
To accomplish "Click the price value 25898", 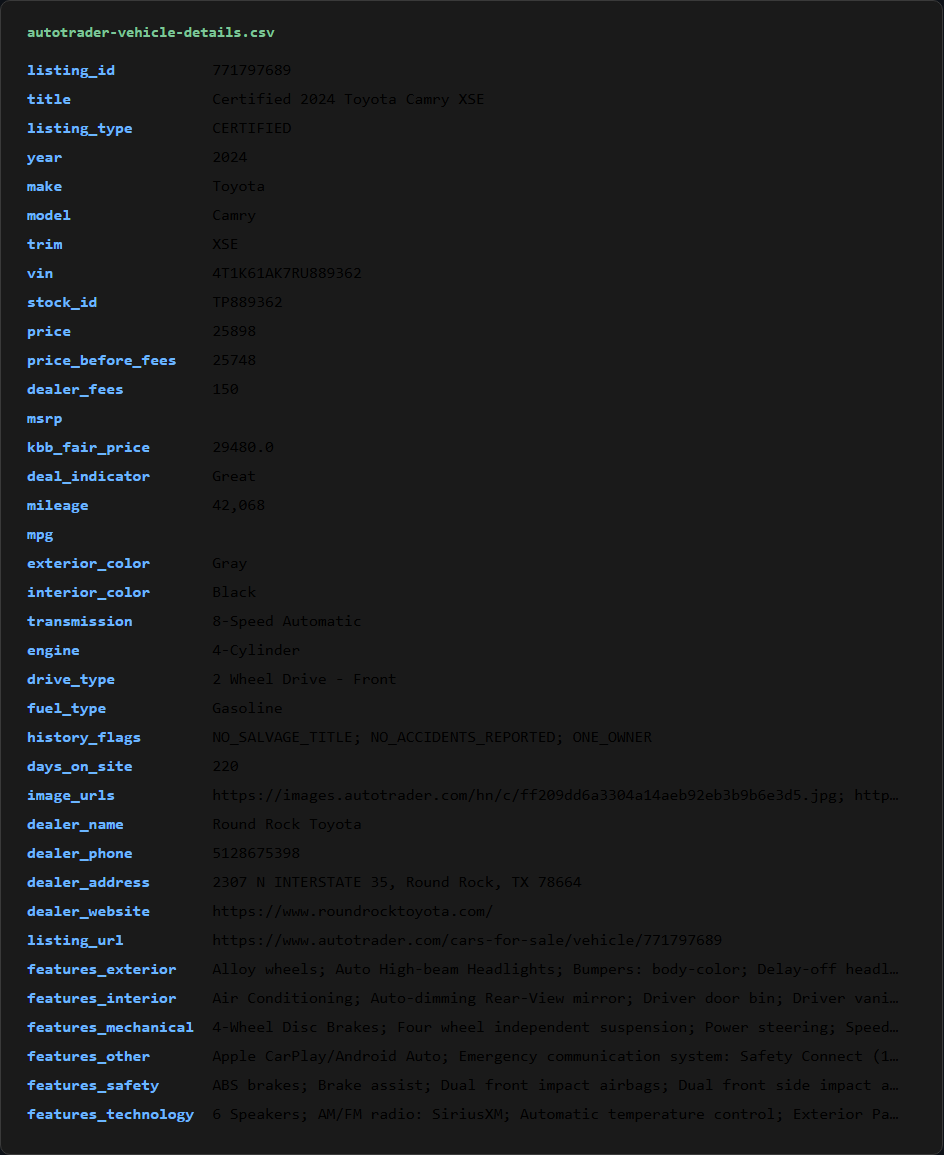I will 234,331.
